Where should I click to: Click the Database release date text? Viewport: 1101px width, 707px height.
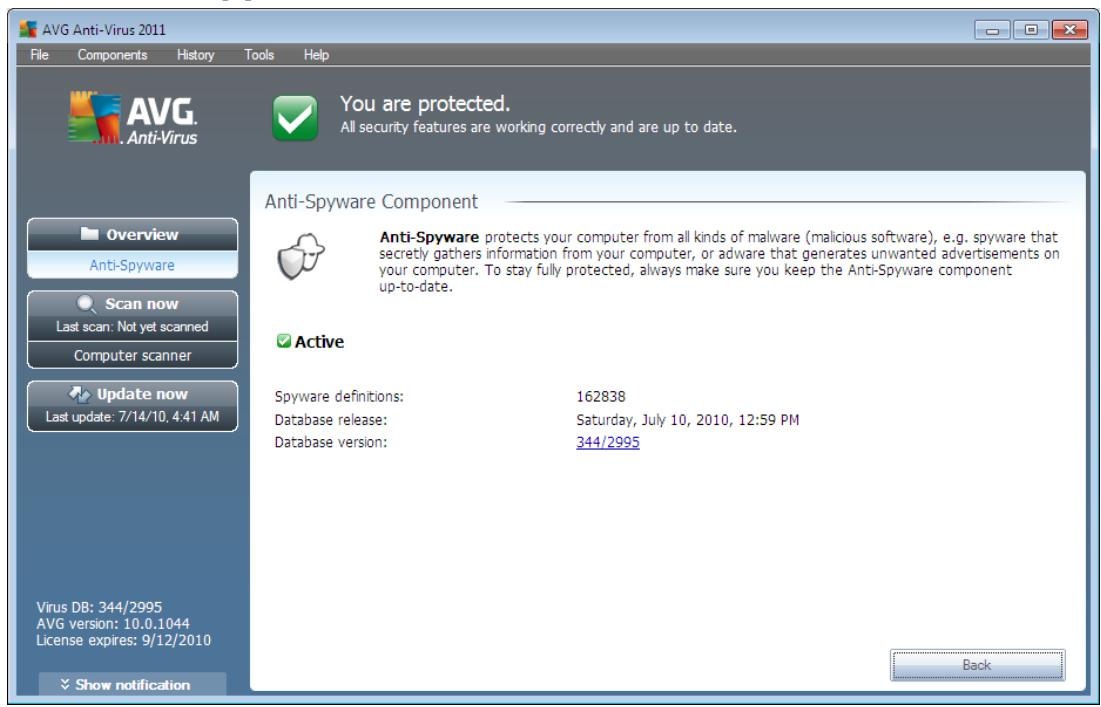pyautogui.click(x=687, y=420)
